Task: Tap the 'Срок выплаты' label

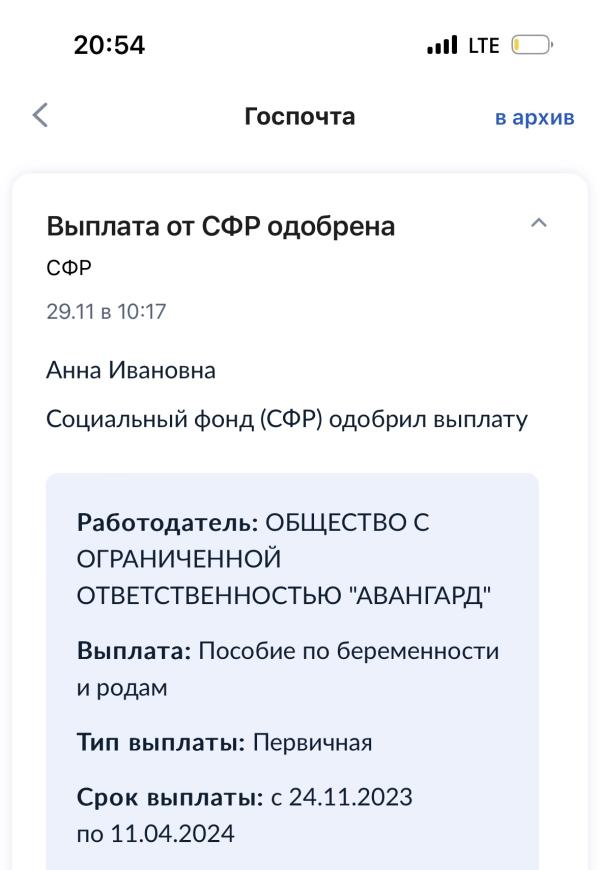Action: pos(170,797)
